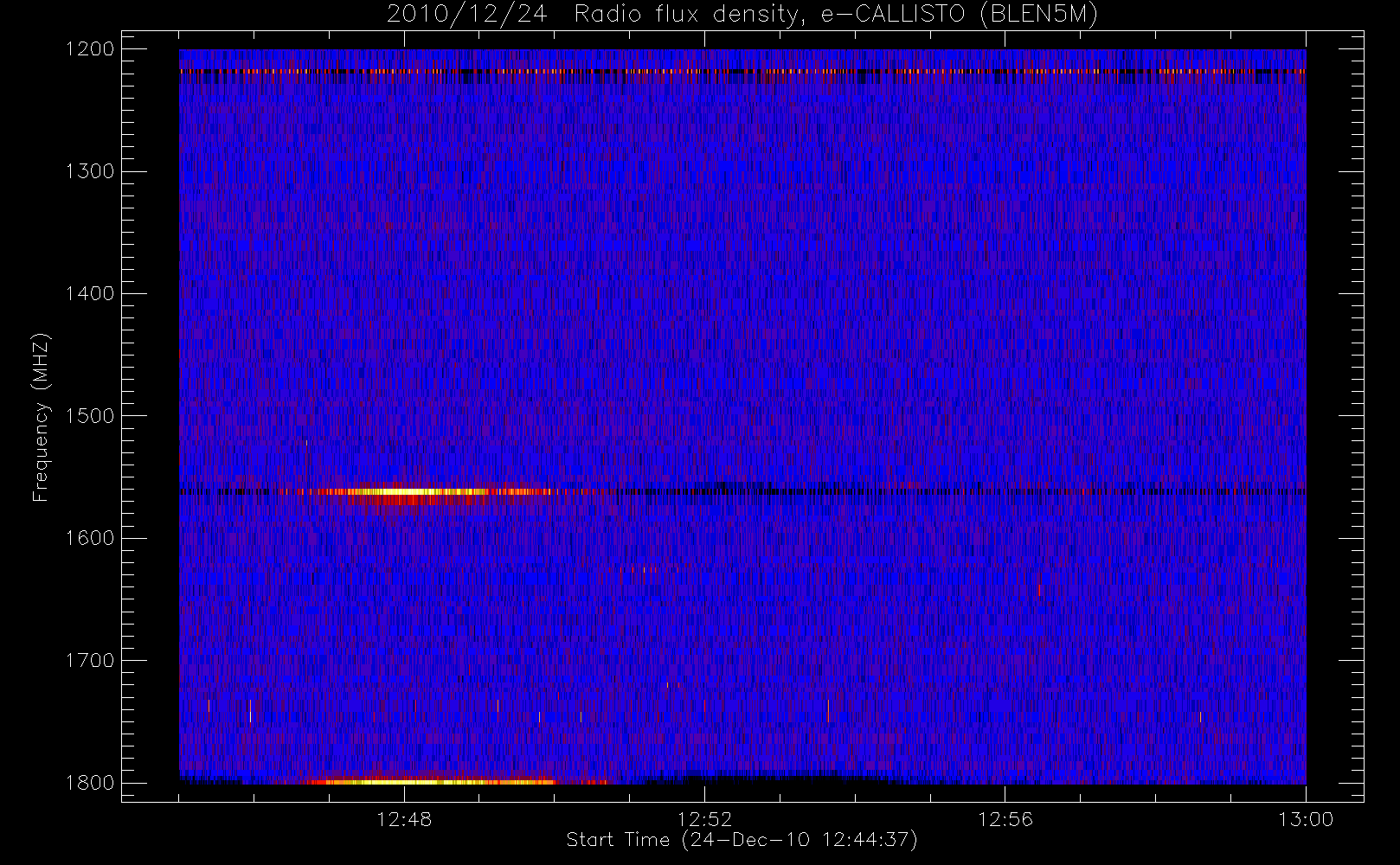This screenshot has width=1400, height=865.
Task: Click the 12:56 time tick label
Action: (x=1005, y=818)
